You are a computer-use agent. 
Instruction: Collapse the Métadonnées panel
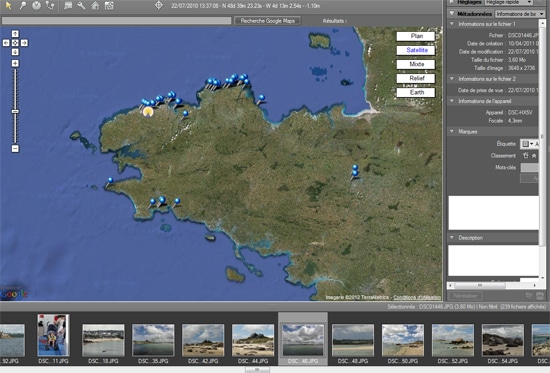452,14
